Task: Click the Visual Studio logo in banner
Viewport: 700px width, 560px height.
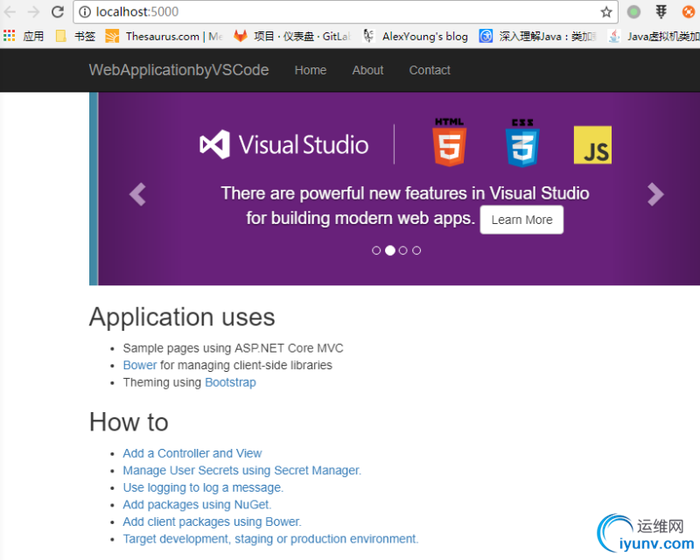Action: point(284,144)
